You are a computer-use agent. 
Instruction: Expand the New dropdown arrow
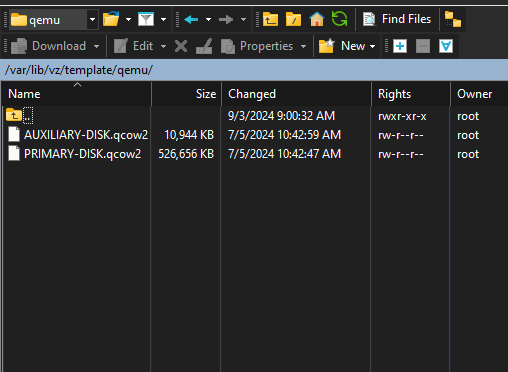373,46
